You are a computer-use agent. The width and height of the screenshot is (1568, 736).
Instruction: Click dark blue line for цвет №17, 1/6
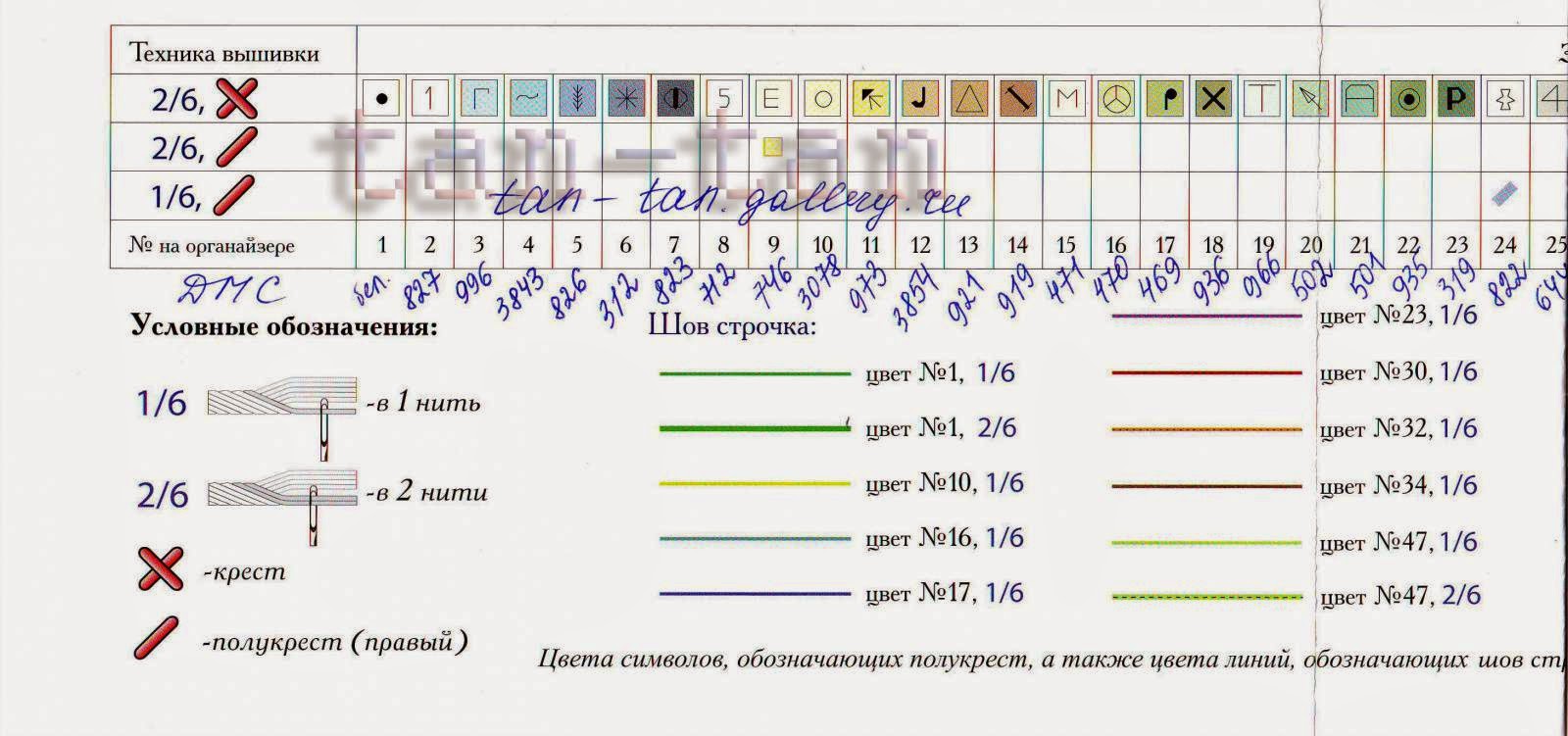tap(755, 593)
